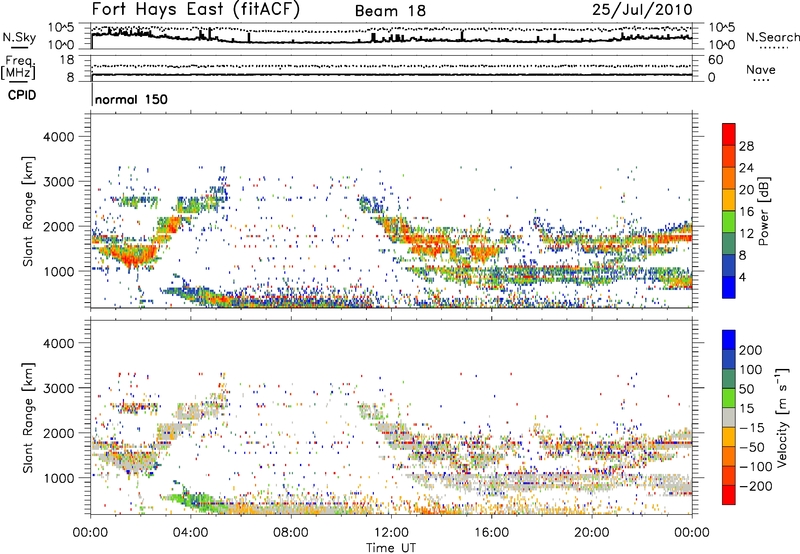This screenshot has width=800, height=554.
Task: Click the 200 label on Velocity colorbar
Action: coord(750,350)
